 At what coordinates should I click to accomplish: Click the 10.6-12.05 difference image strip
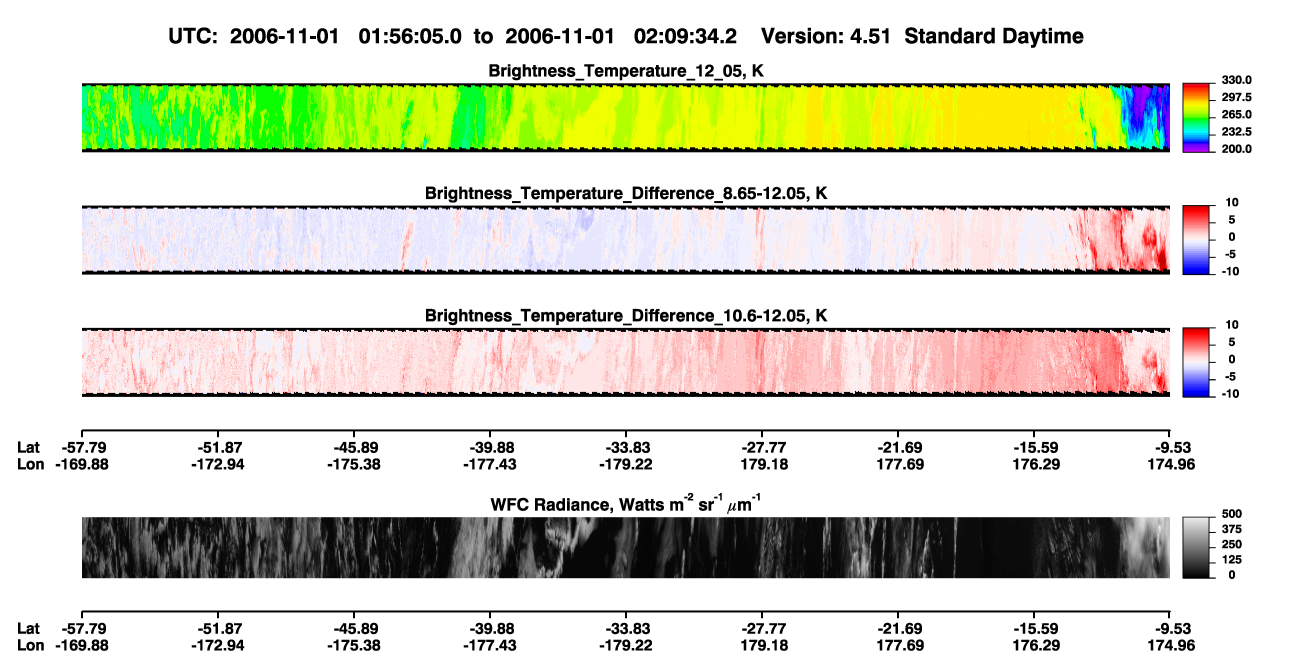click(x=625, y=361)
